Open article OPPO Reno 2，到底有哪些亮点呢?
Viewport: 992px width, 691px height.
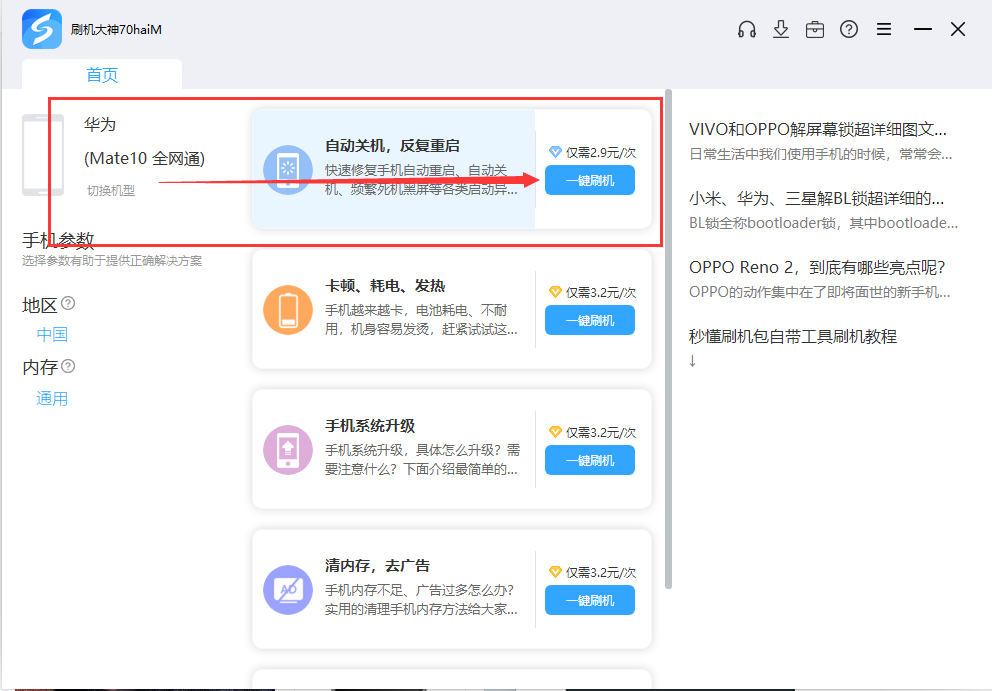coord(817,267)
